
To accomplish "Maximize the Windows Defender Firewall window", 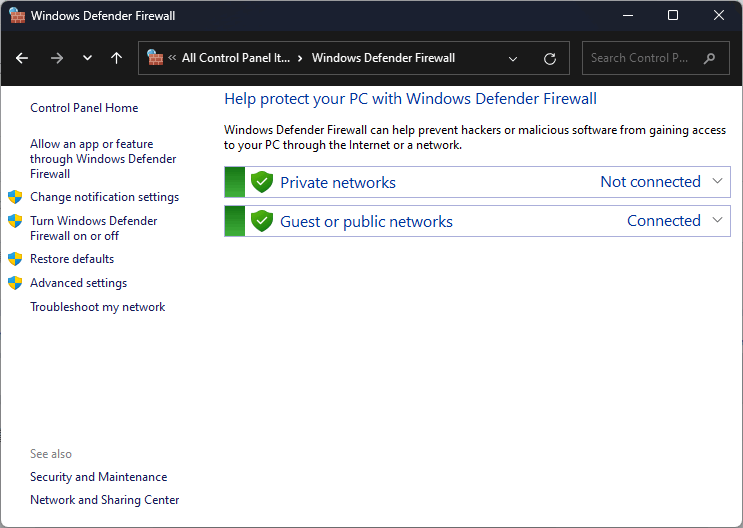I will point(673,16).
